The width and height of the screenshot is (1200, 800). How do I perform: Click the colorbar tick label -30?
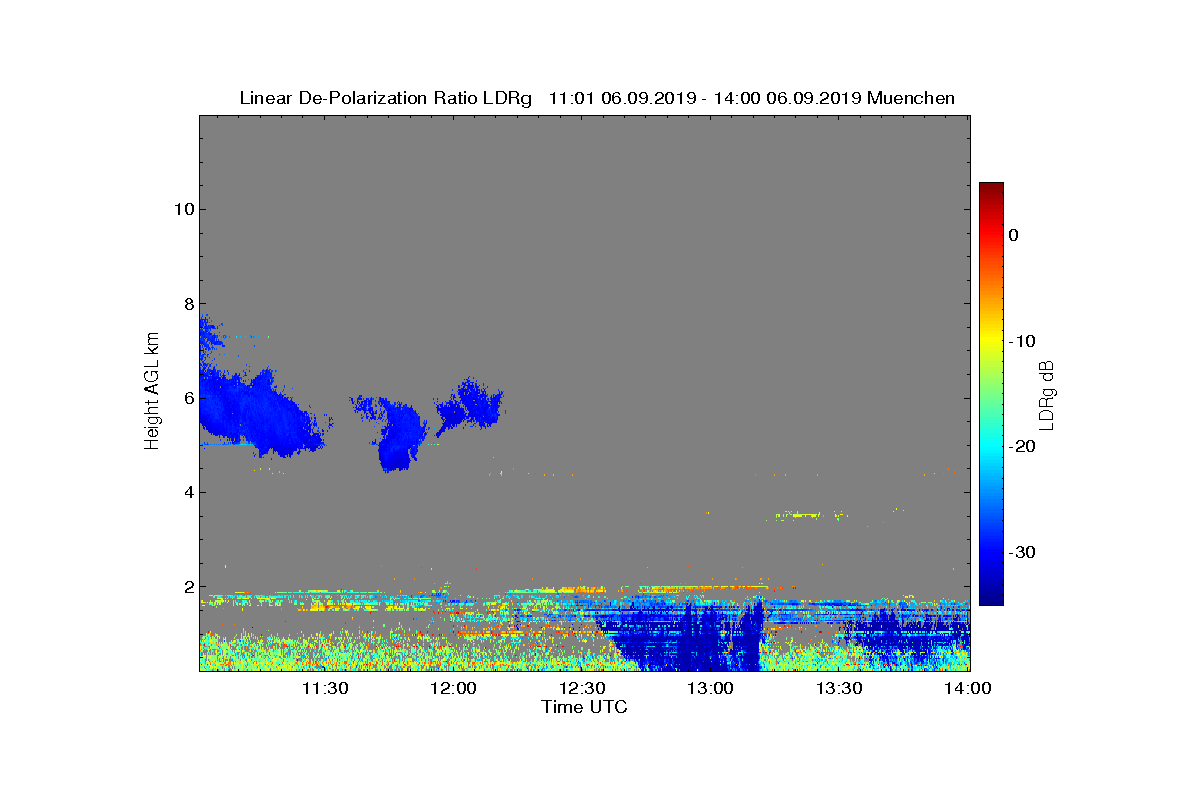tap(1022, 553)
